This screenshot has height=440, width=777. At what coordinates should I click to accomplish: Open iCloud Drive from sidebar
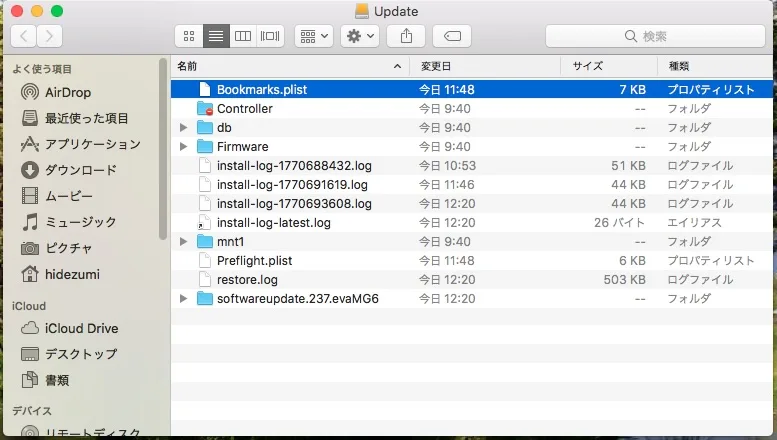click(x=81, y=328)
